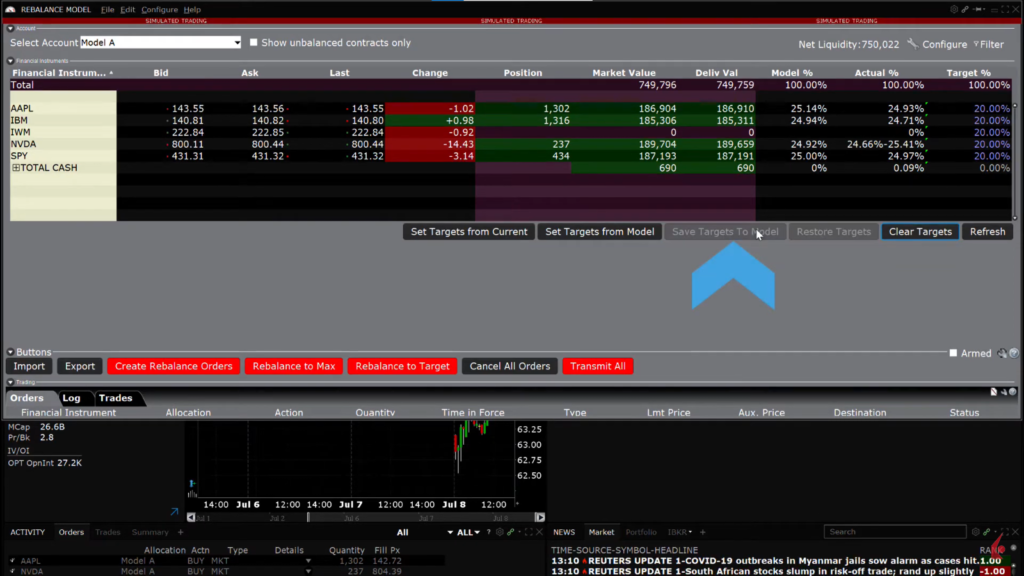The image size is (1024, 576).
Task: Click the globe icon next to Armed
Action: pos(1013,353)
